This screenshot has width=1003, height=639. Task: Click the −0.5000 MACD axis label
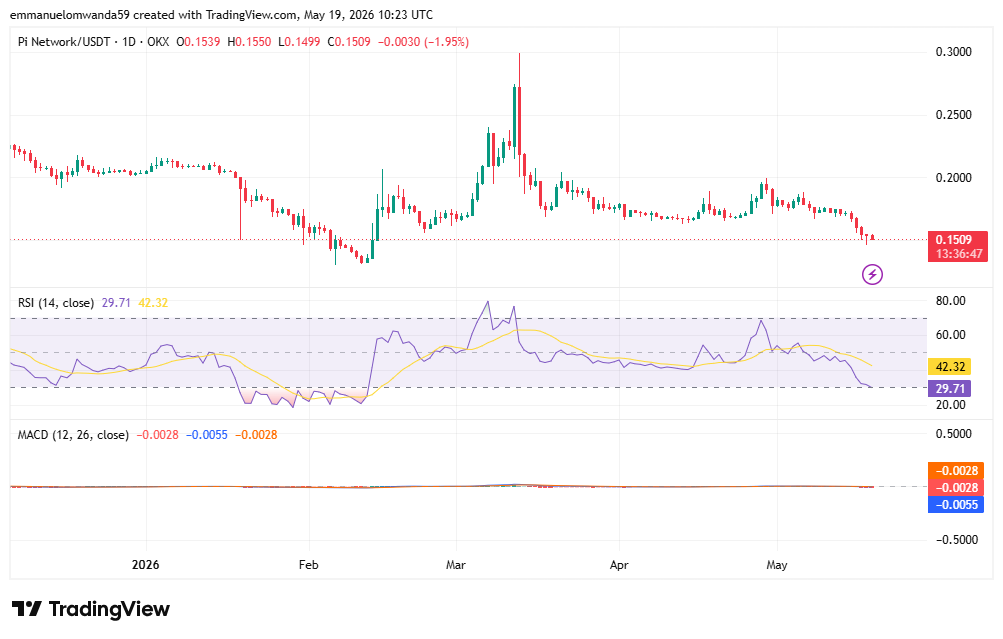956,540
